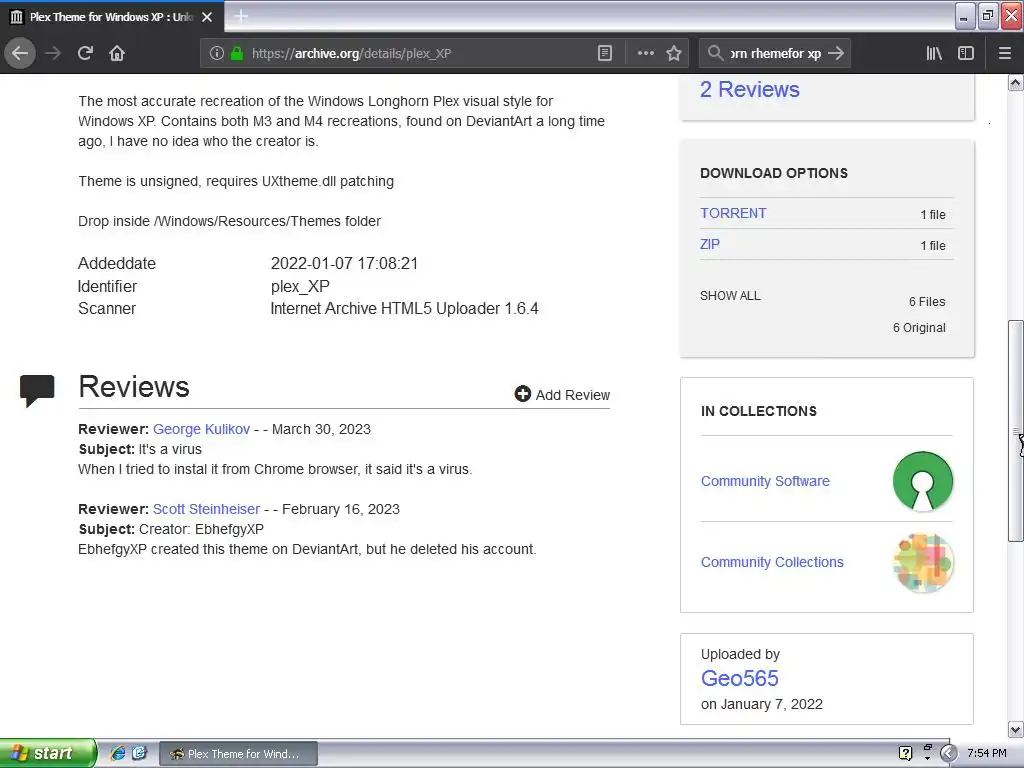The height and width of the screenshot is (768, 1024).
Task: Click the magnifier icon in the search box
Action: pyautogui.click(x=715, y=54)
